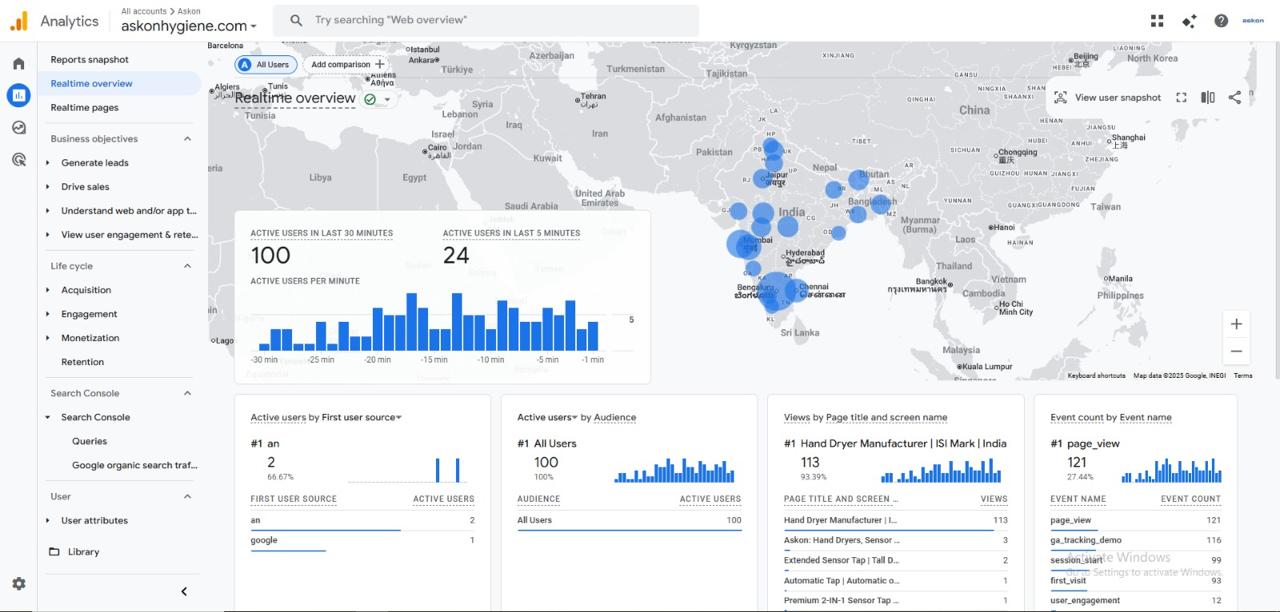Image resolution: width=1280 pixels, height=612 pixels.
Task: Expand the Drive sales item
Action: point(48,187)
